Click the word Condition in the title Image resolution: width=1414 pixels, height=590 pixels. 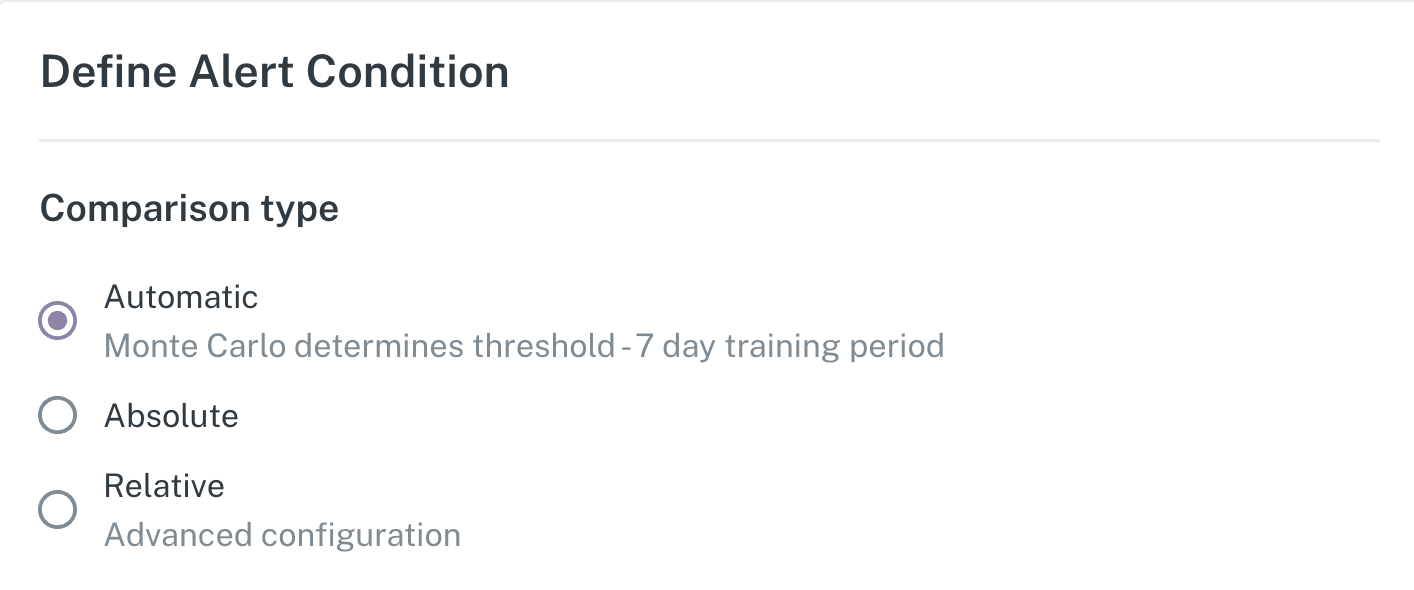(x=407, y=72)
